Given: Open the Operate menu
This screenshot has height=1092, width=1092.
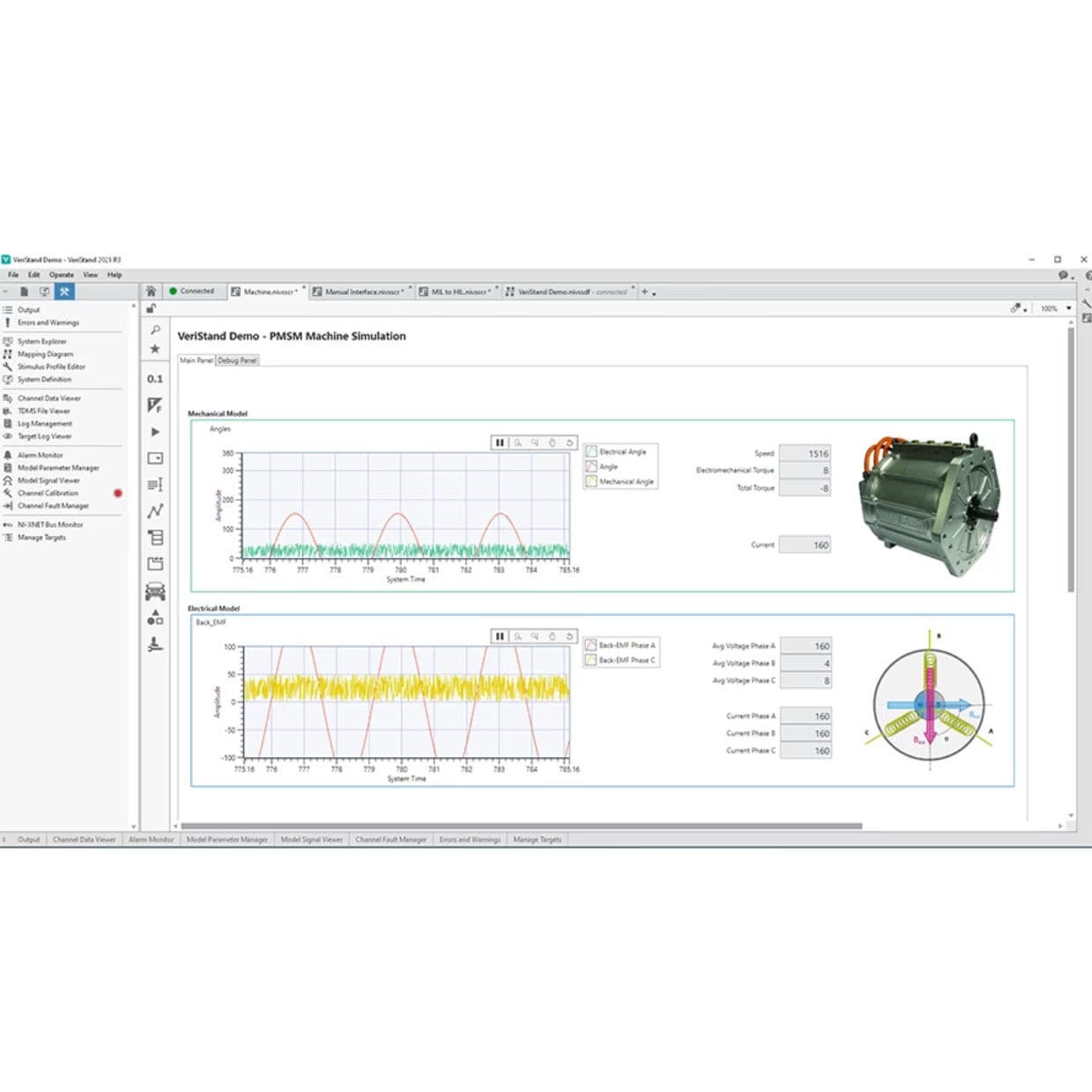Looking at the screenshot, I should [x=61, y=274].
